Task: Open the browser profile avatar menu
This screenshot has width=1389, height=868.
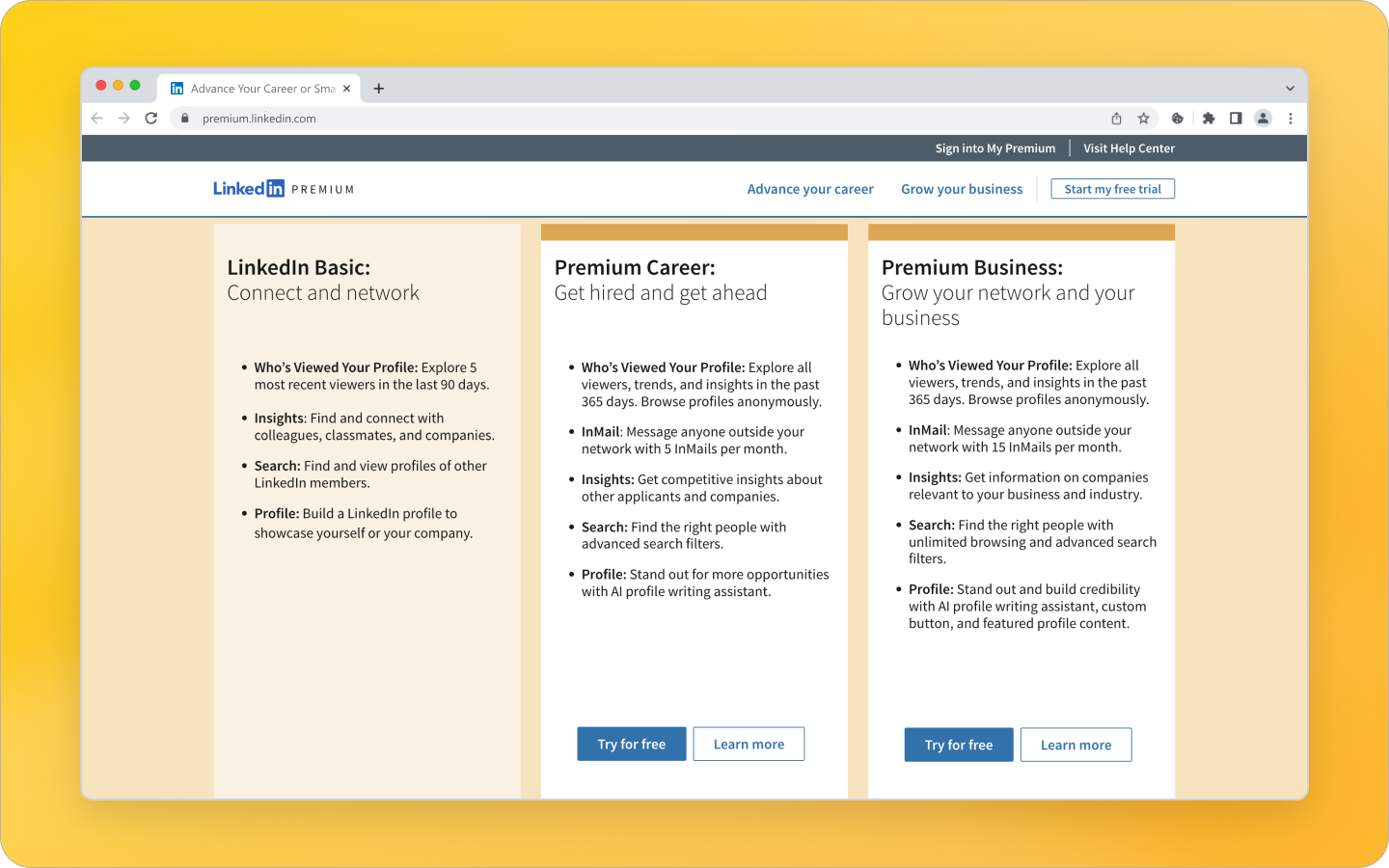Action: (x=1264, y=118)
